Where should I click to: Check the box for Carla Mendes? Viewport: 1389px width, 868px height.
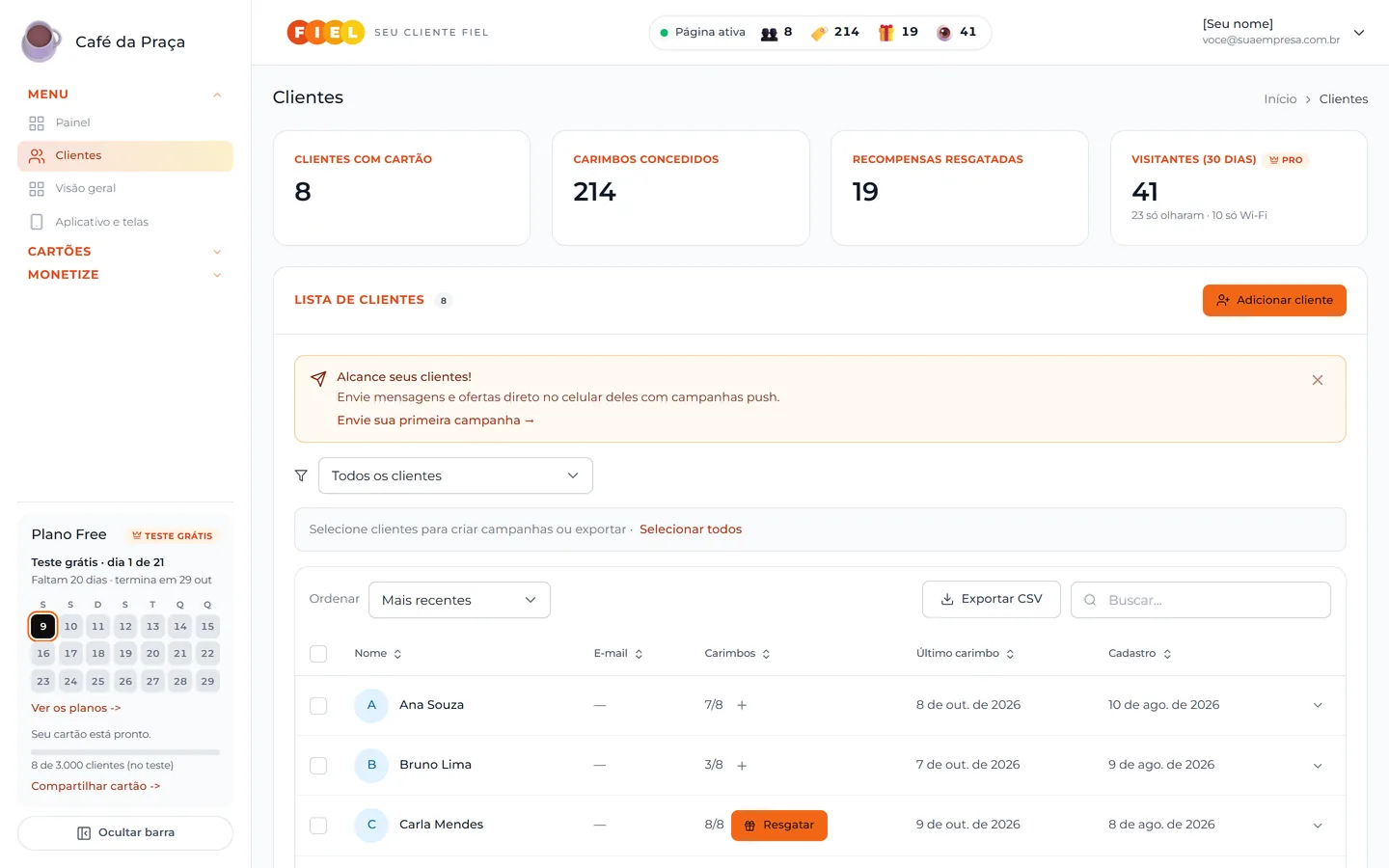[318, 826]
